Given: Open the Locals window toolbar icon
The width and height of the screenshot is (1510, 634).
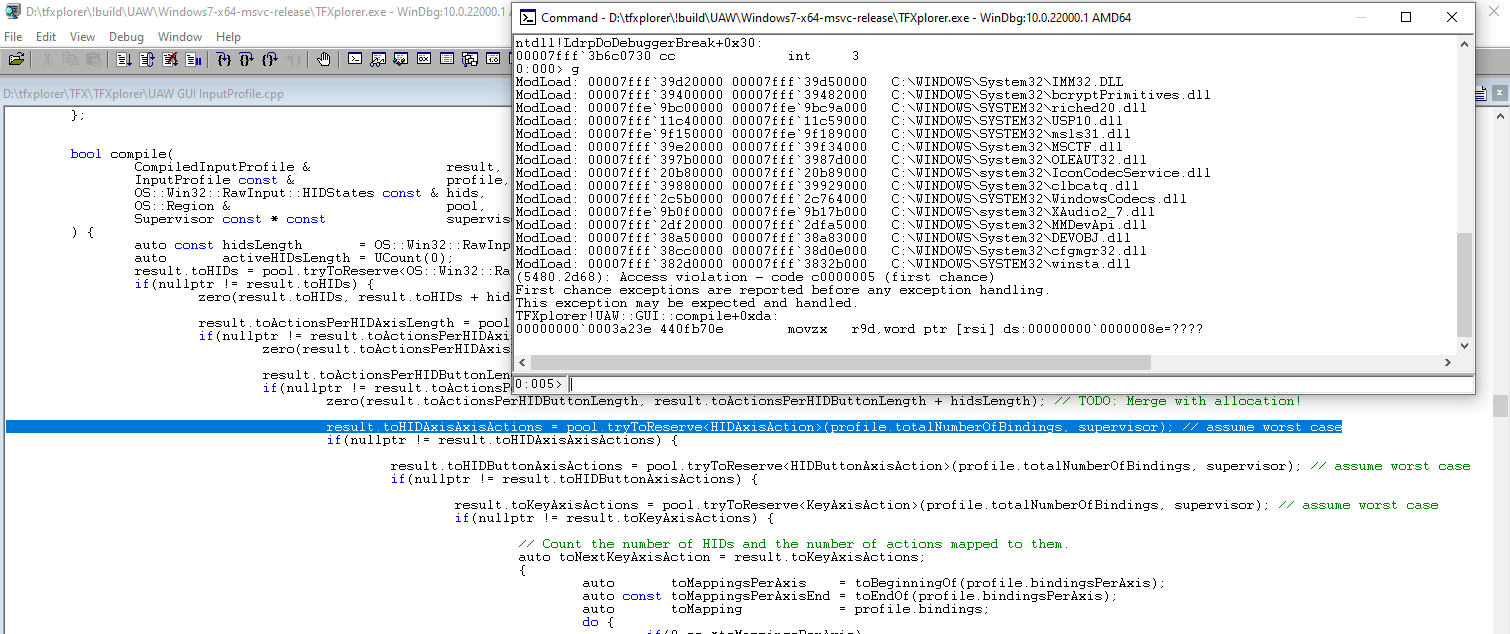Looking at the screenshot, I should point(401,60).
